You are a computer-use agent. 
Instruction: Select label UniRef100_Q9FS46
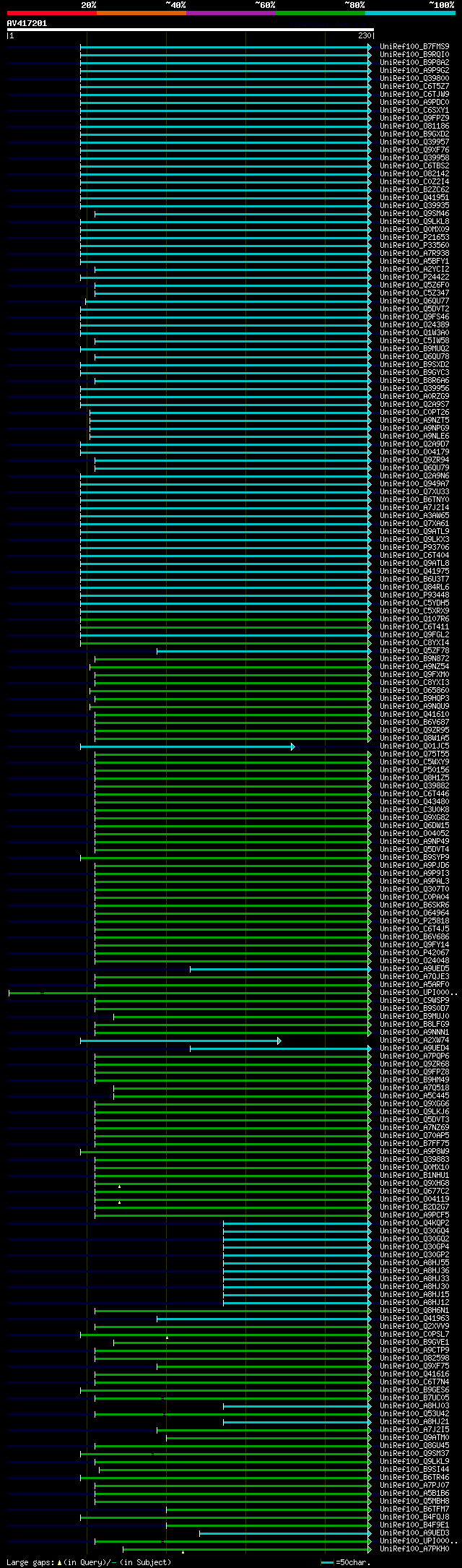[x=414, y=317]
